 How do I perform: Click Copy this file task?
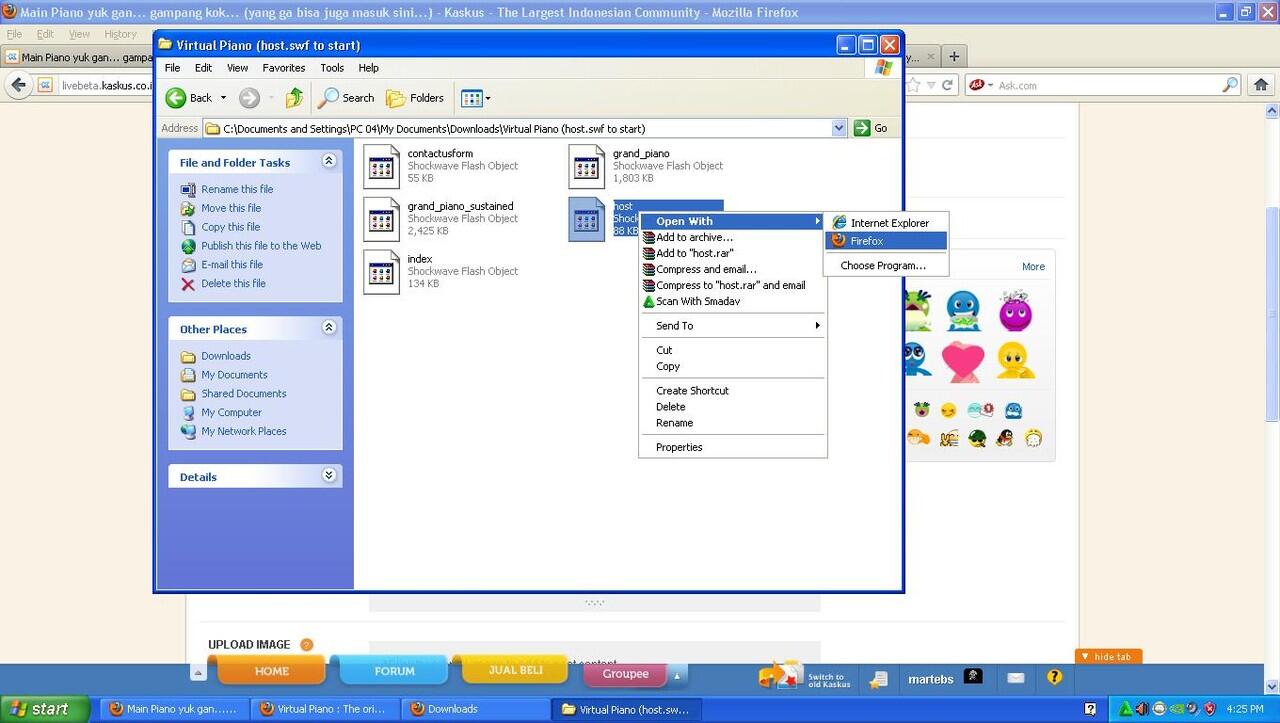[230, 227]
